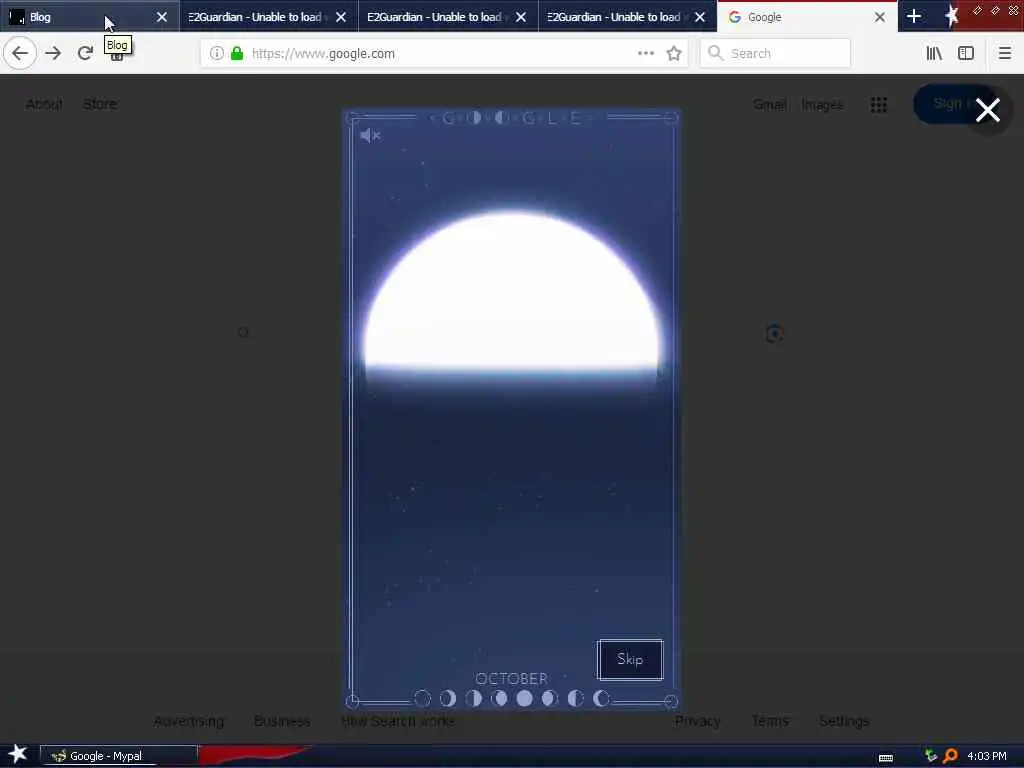Open the Gmail link
This screenshot has height=768, width=1024.
(769, 104)
